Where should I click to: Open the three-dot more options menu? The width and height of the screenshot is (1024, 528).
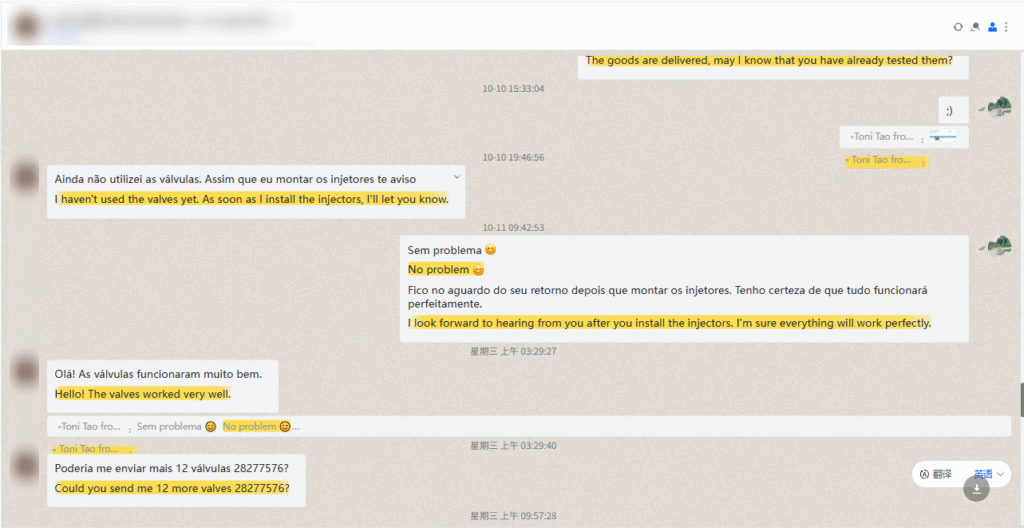coord(1006,27)
